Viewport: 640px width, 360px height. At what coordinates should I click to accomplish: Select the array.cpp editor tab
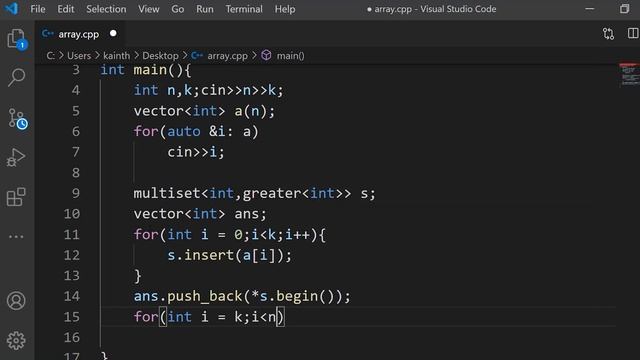(x=80, y=34)
